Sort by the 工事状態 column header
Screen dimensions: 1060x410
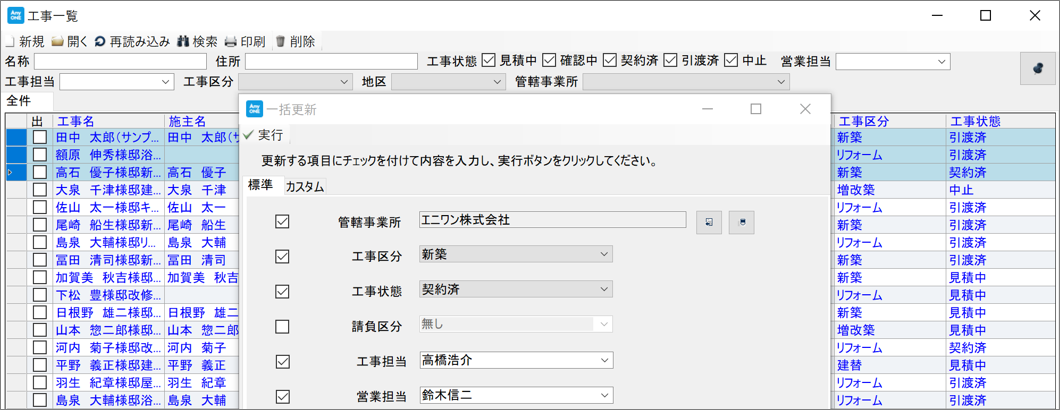coord(1000,121)
